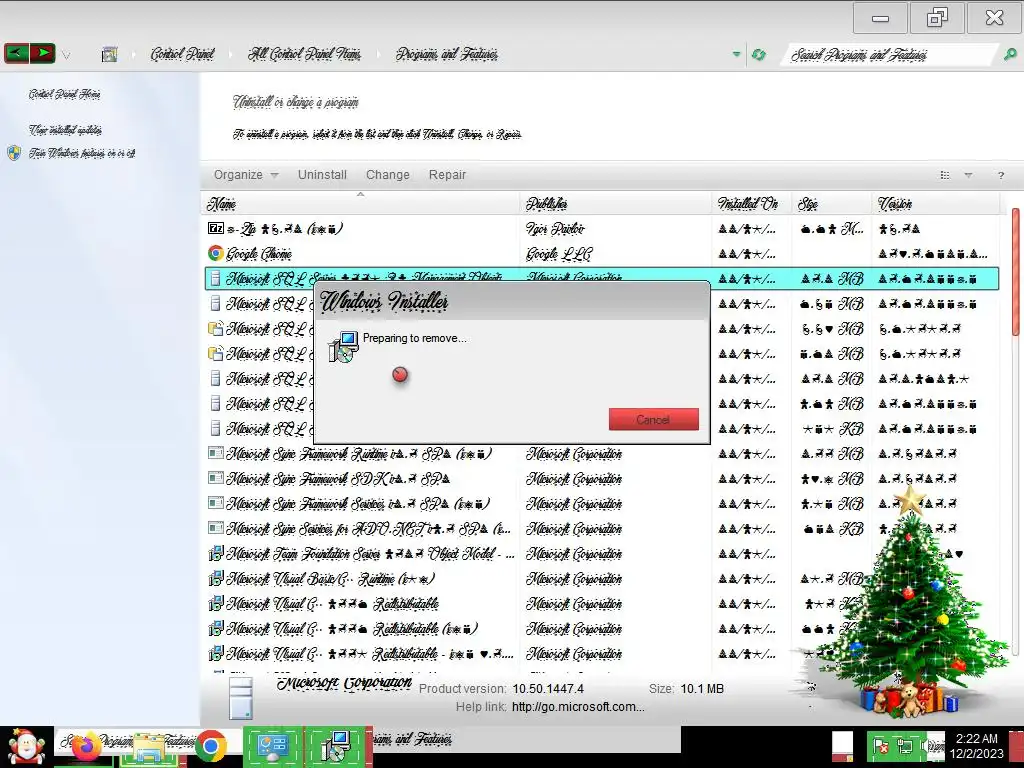Select Microsoft Team Foundation Server Object Model name
The width and height of the screenshot is (1024, 768).
coord(370,554)
